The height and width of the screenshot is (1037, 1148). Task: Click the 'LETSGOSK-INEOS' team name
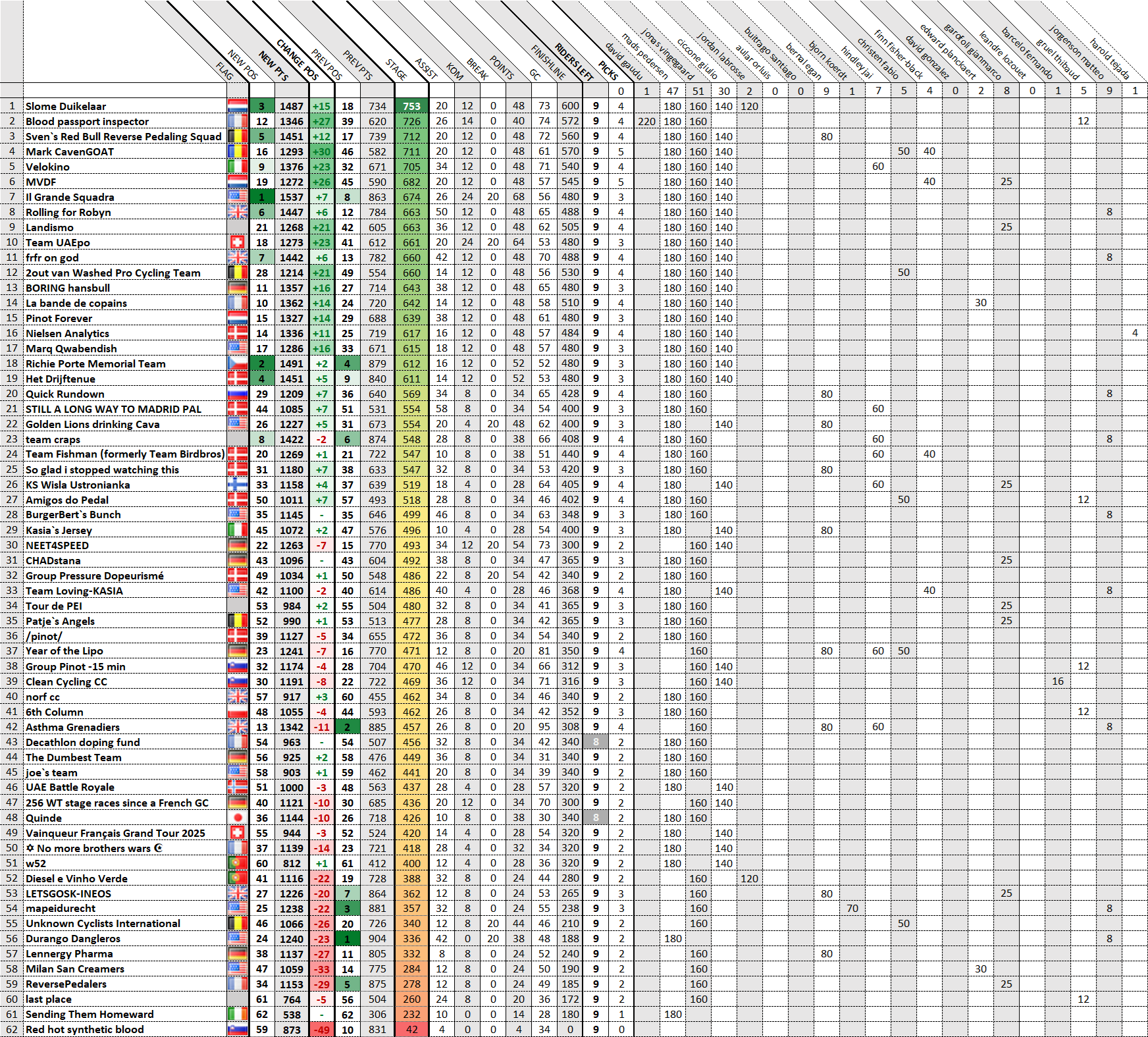click(68, 893)
